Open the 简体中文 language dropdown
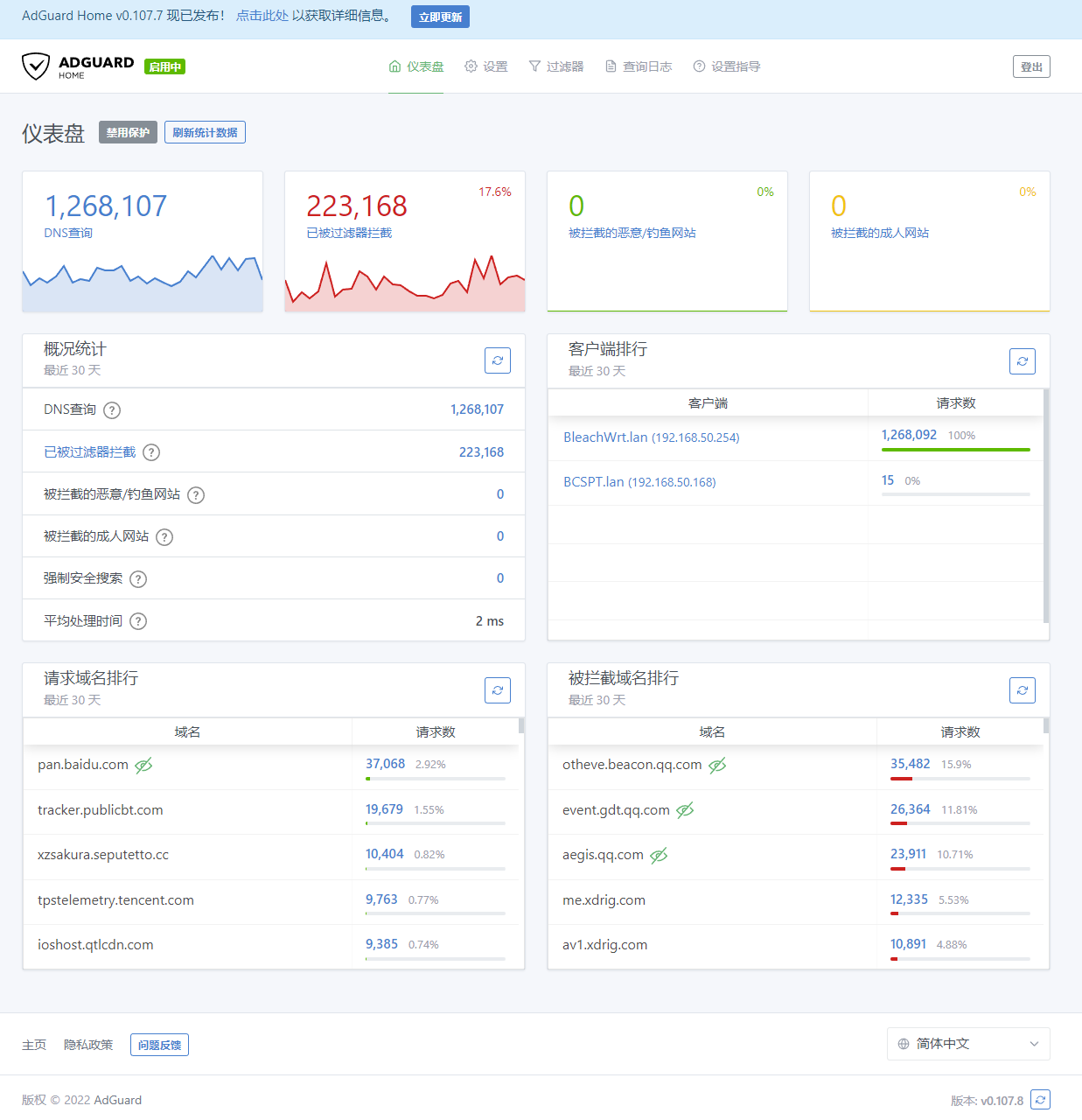 (968, 1044)
